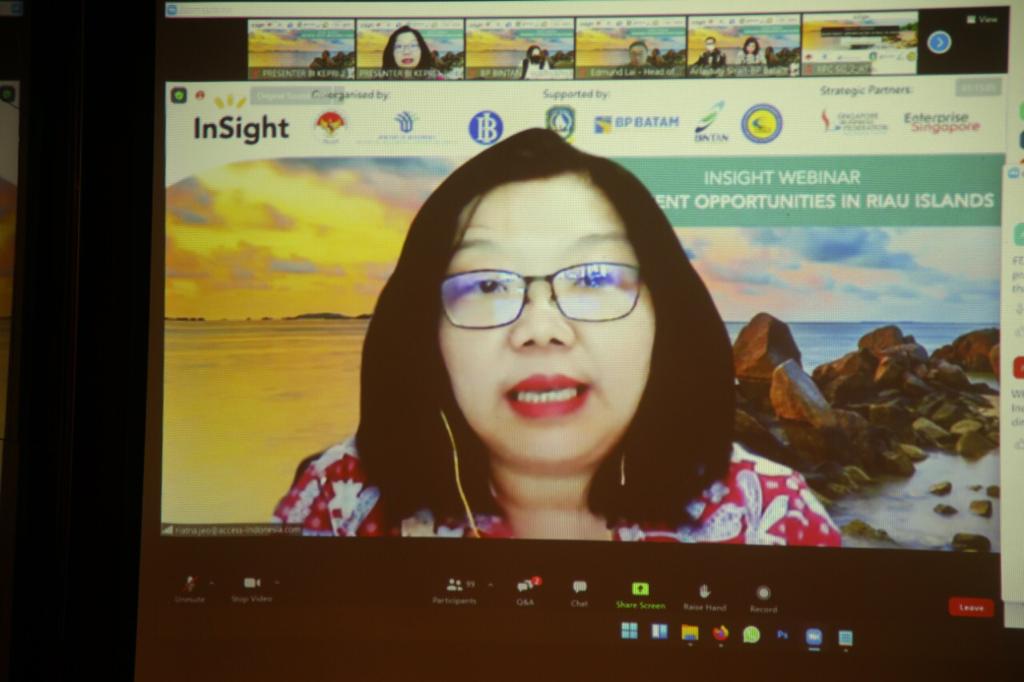The width and height of the screenshot is (1024, 682).
Task: Show next participants with blue arrow button
Action: click(938, 42)
